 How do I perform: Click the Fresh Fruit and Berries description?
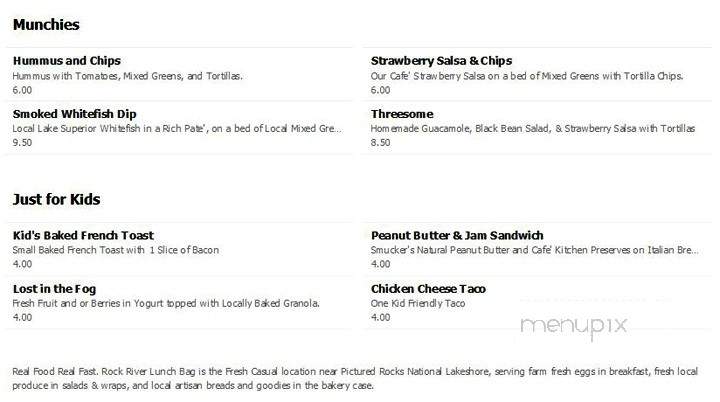click(x=166, y=303)
